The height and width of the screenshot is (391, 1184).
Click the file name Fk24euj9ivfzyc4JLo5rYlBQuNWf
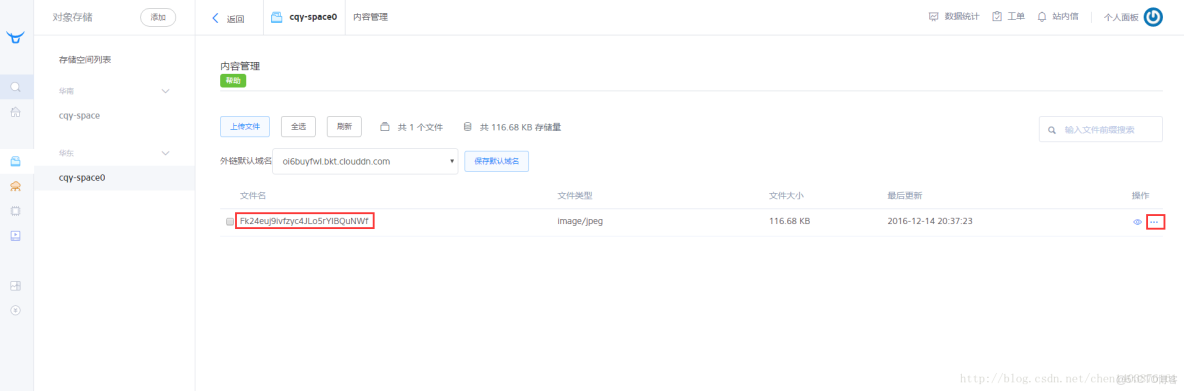click(304, 222)
